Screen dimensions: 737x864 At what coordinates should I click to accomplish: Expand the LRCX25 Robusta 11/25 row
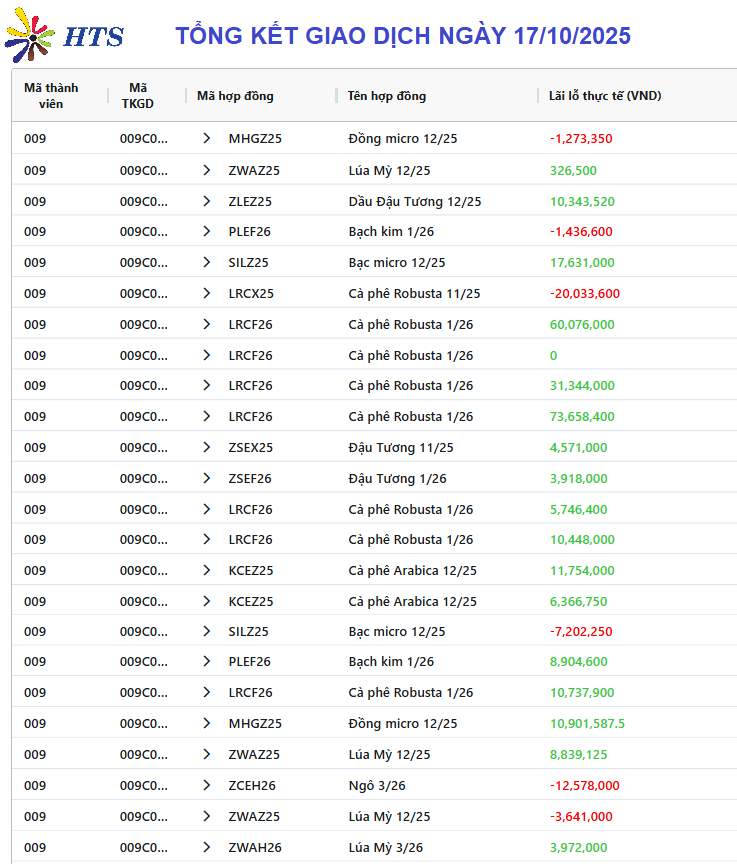tap(206, 293)
